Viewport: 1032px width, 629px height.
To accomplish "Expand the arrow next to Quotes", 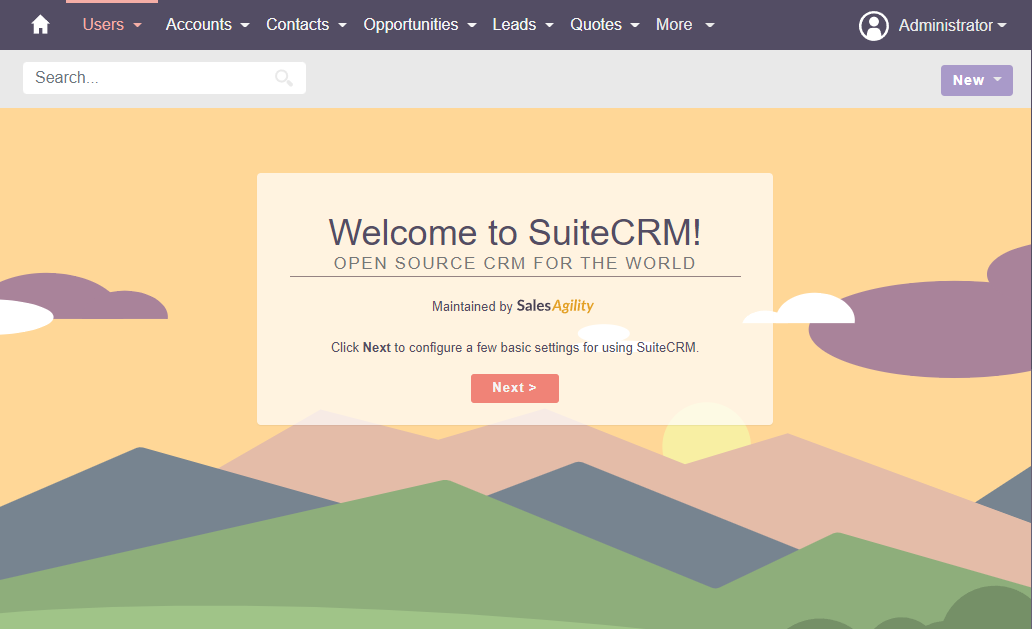I will pos(635,26).
